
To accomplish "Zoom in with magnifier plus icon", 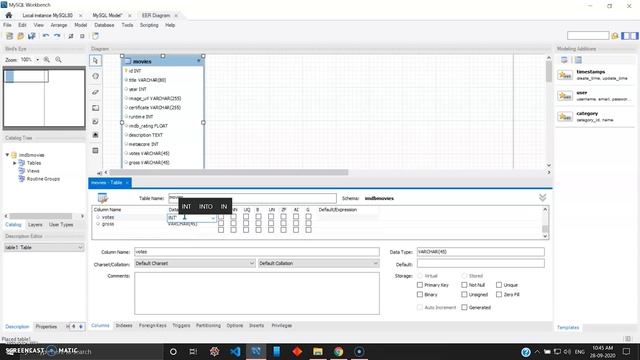I will pos(47,60).
